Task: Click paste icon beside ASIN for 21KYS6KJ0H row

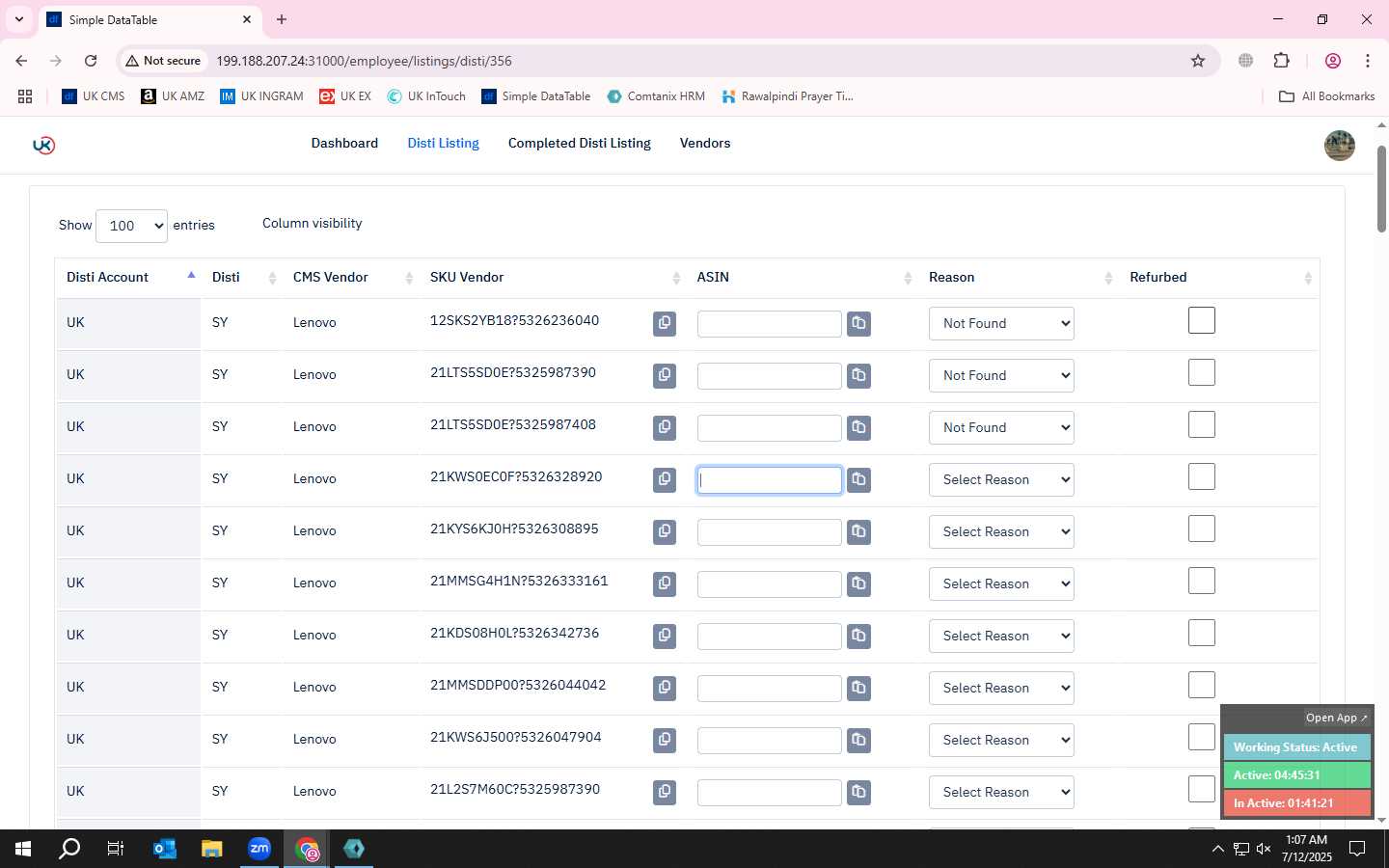Action: tap(858, 532)
